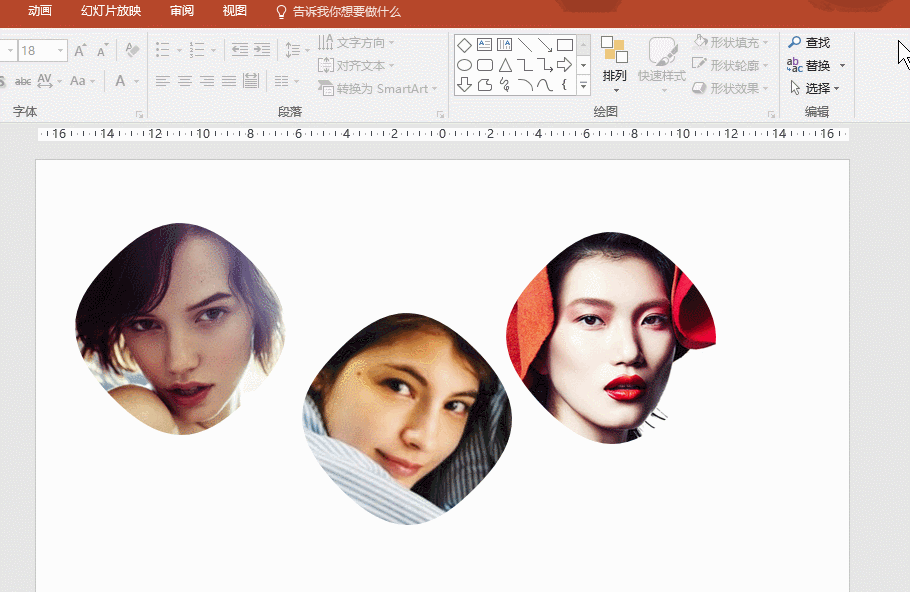Choose the oval shape from gallery

click(464, 65)
